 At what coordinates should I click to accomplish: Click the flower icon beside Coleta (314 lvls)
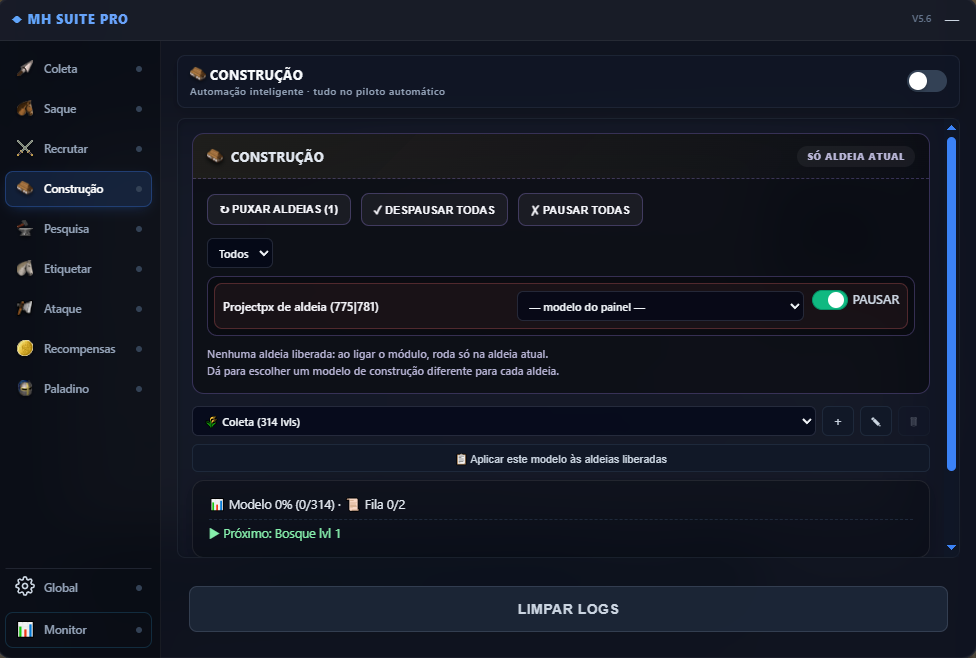(212, 421)
